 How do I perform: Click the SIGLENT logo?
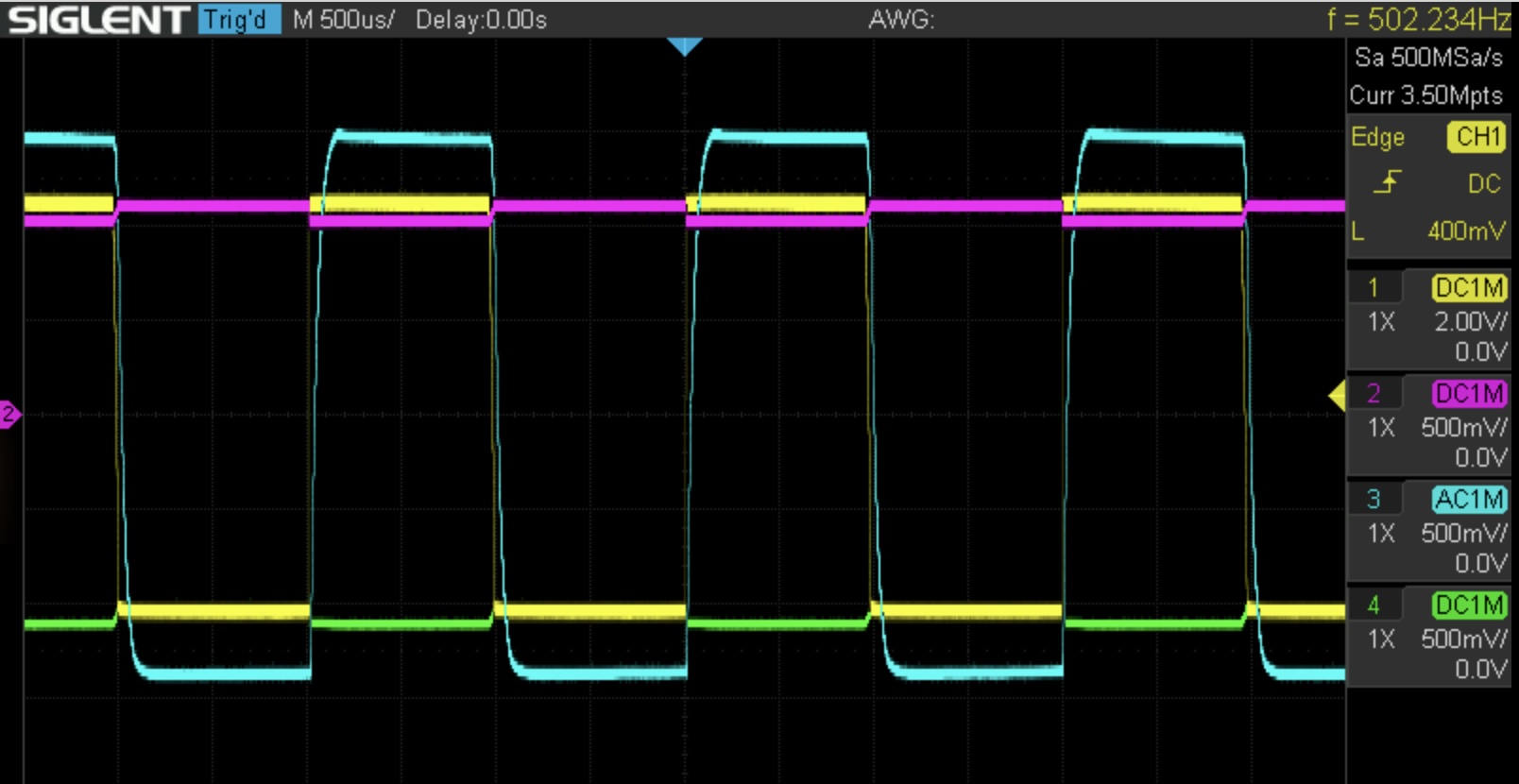click(x=97, y=19)
